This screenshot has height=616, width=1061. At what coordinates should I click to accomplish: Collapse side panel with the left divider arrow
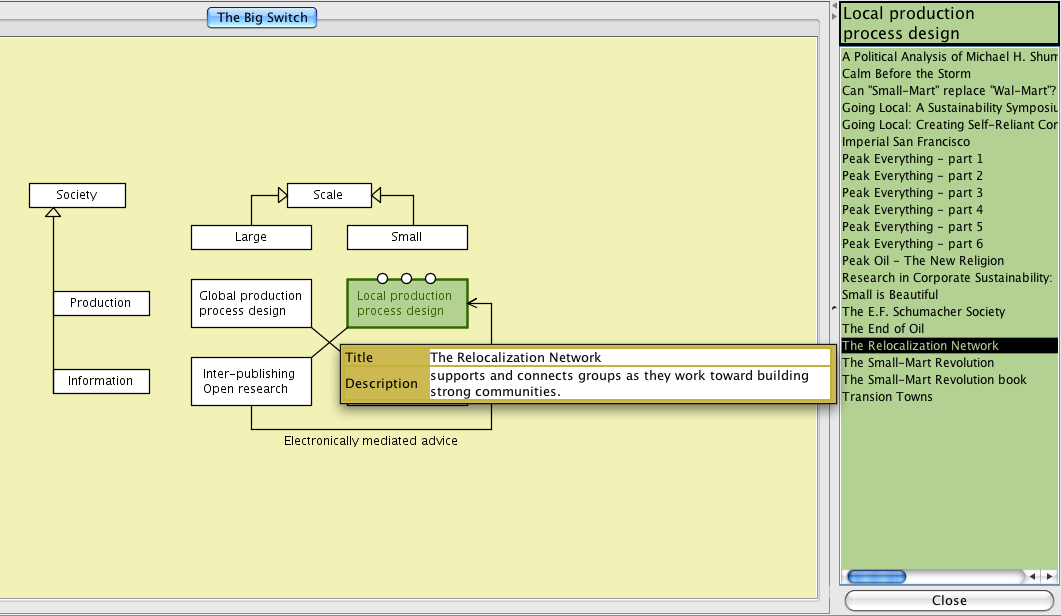pos(835,5)
